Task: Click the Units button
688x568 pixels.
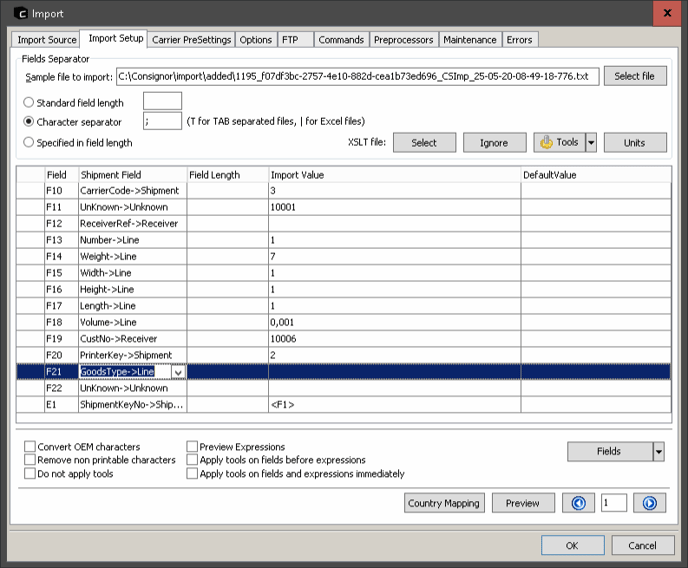Action: tap(635, 143)
